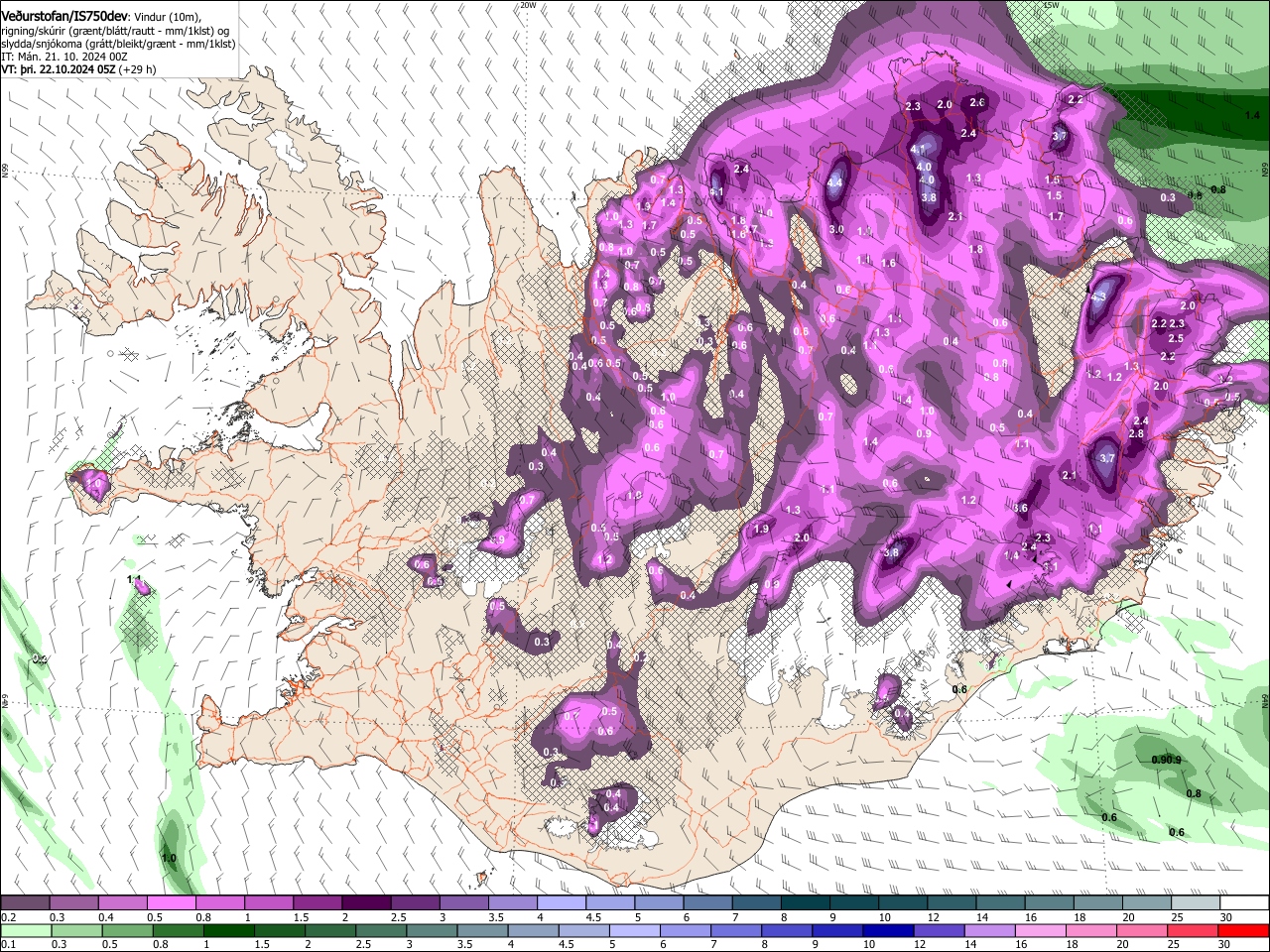
Task: Click the 15W longitude label
Action: (x=1052, y=5)
